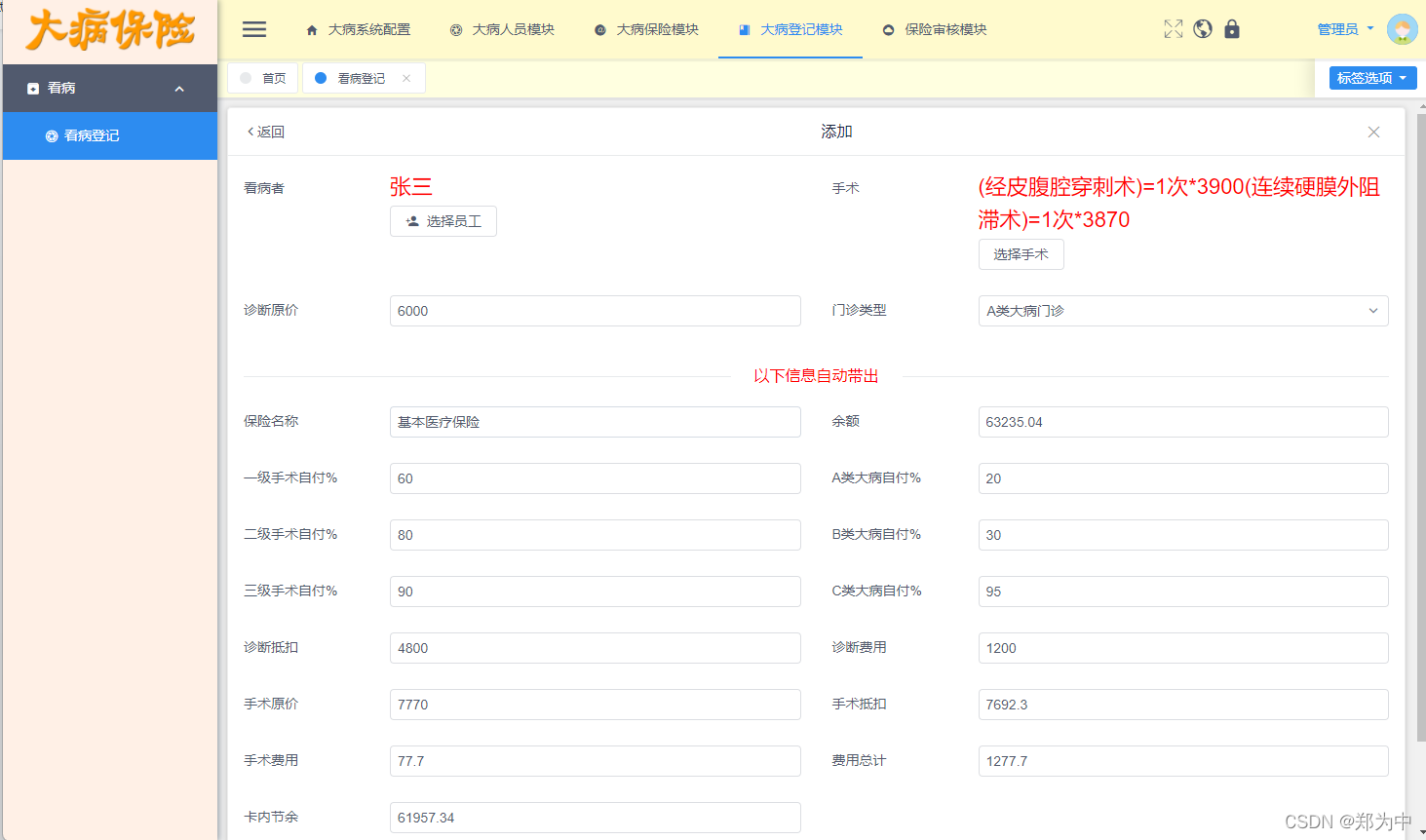Close the 看病登记 tab
The width and height of the screenshot is (1426, 840).
click(x=406, y=78)
